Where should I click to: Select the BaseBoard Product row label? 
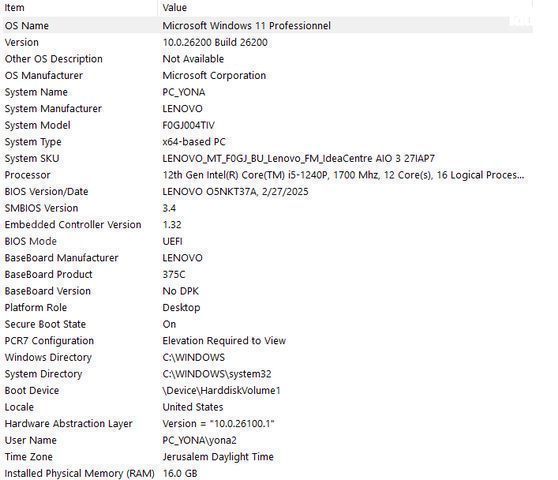48,274
